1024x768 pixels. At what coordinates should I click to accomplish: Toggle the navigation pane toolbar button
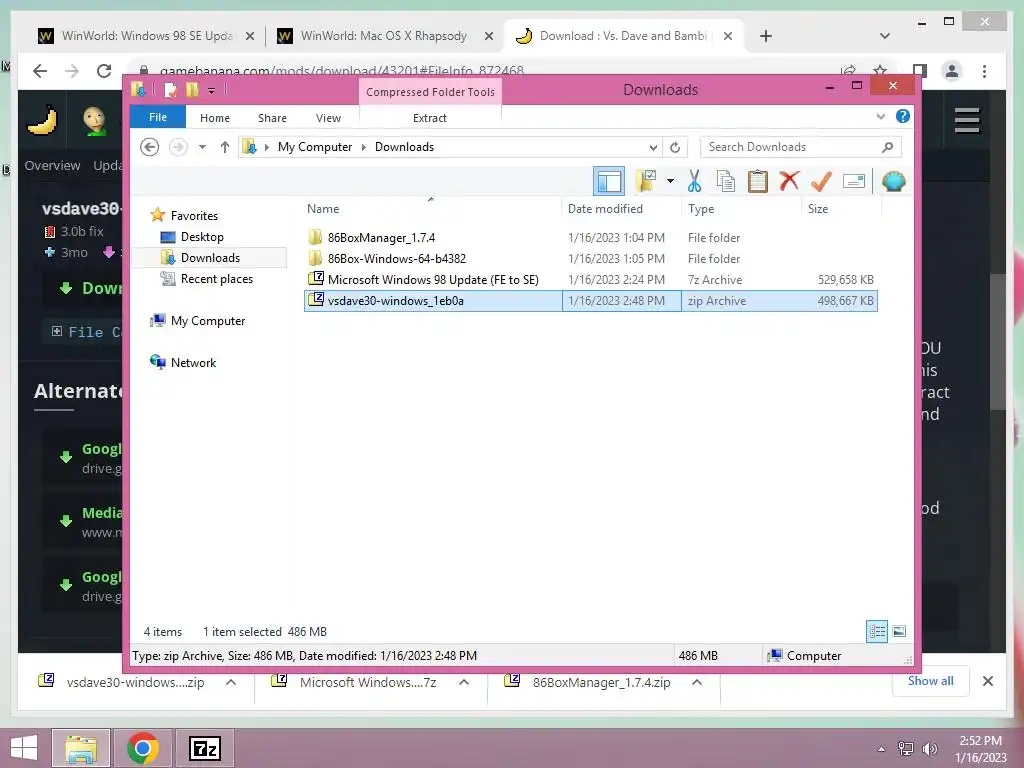coord(609,182)
